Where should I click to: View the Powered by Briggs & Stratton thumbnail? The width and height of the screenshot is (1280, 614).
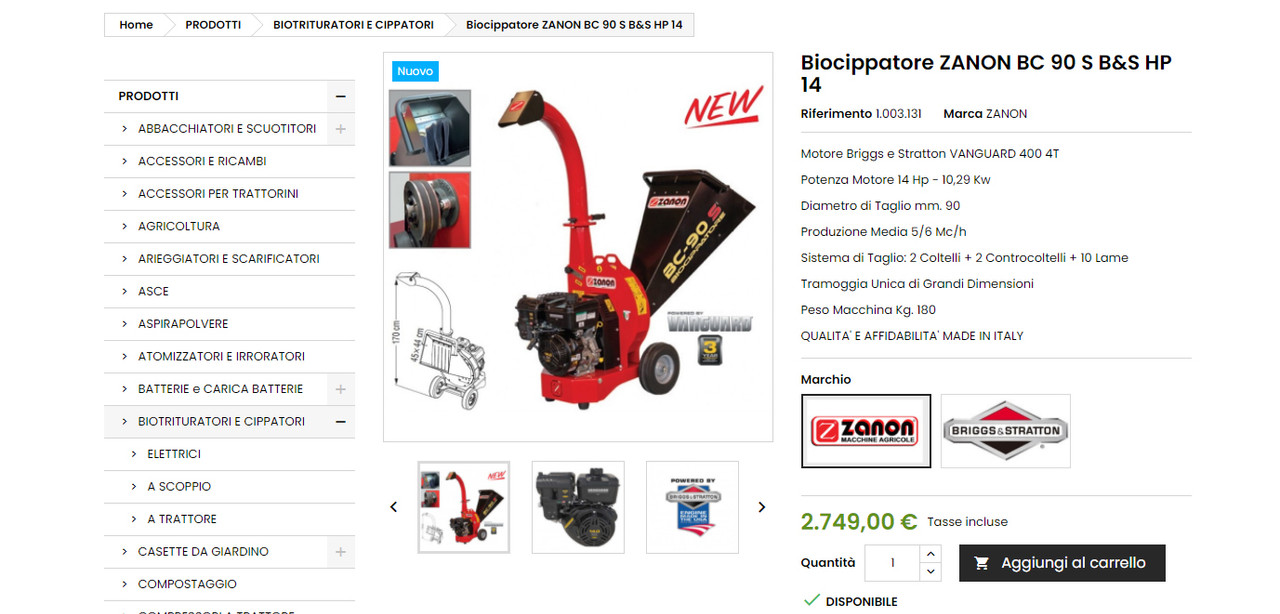click(x=693, y=507)
